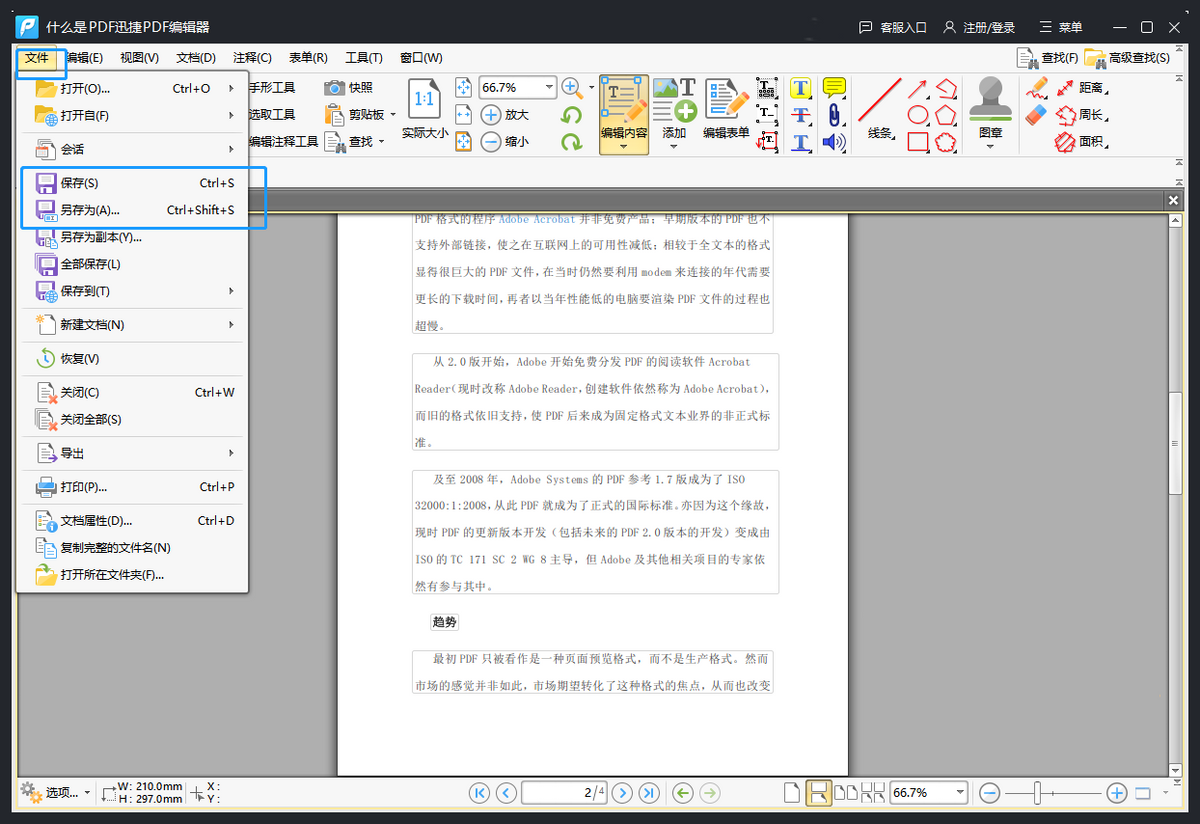Screen dimensions: 1200x824
Task: Click the speaker sound annotation icon
Action: (834, 142)
